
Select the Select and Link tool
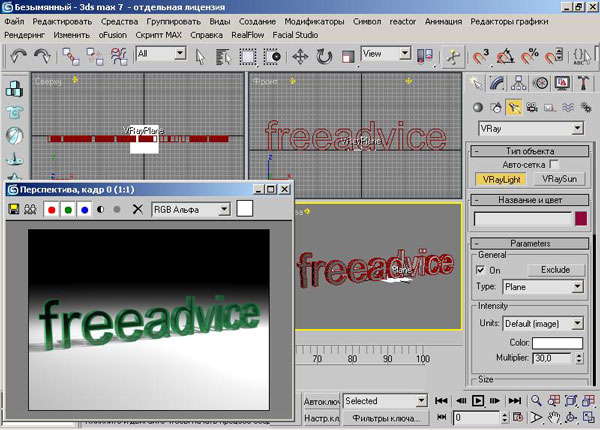tap(71, 57)
